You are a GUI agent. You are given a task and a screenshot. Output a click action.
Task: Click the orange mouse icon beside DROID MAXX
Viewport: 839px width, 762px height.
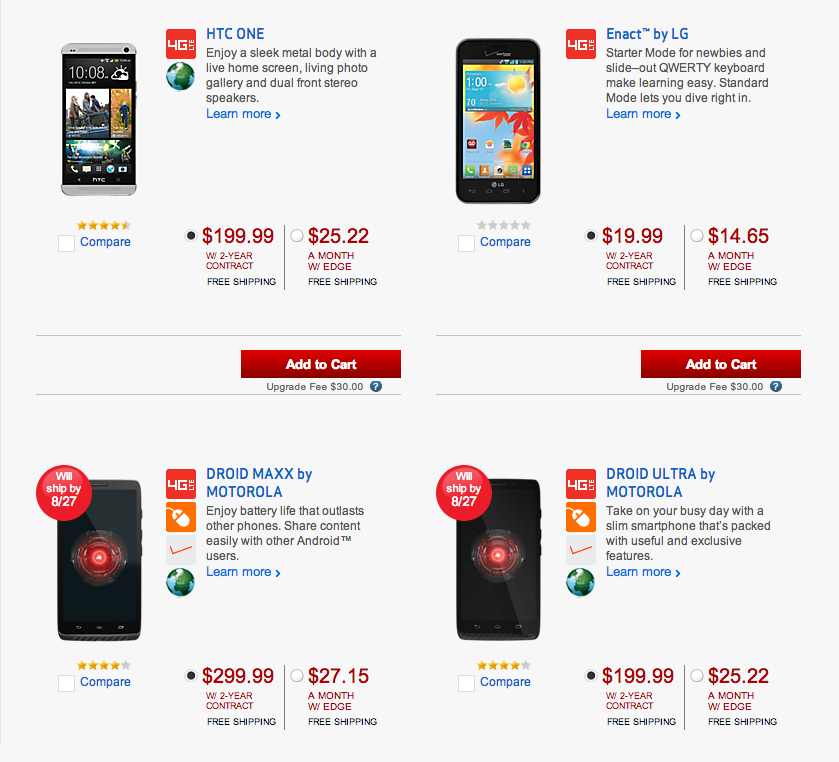click(x=181, y=517)
